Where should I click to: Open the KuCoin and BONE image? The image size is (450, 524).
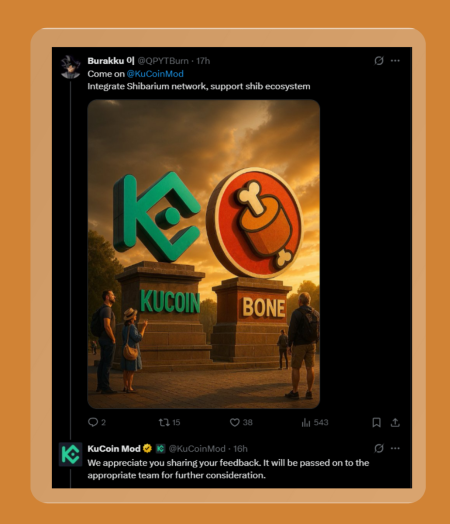click(203, 254)
